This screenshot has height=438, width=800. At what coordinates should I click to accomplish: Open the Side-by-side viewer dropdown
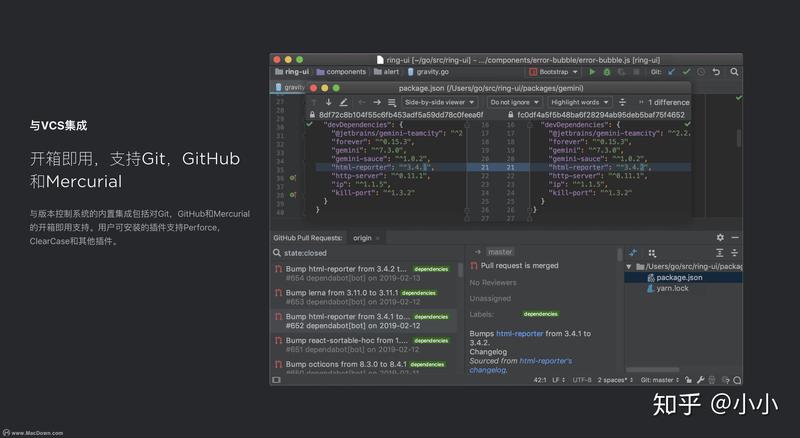[x=439, y=102]
